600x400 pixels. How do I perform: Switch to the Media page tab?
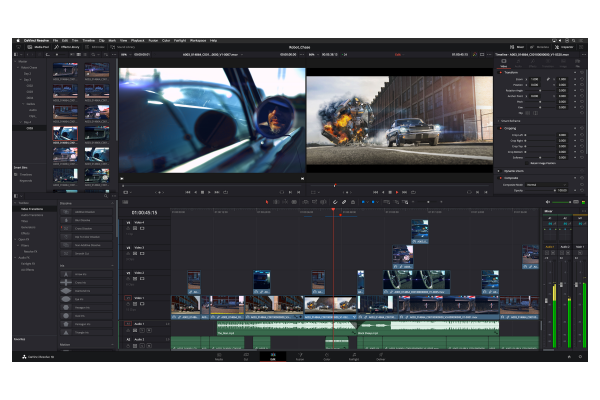219,356
